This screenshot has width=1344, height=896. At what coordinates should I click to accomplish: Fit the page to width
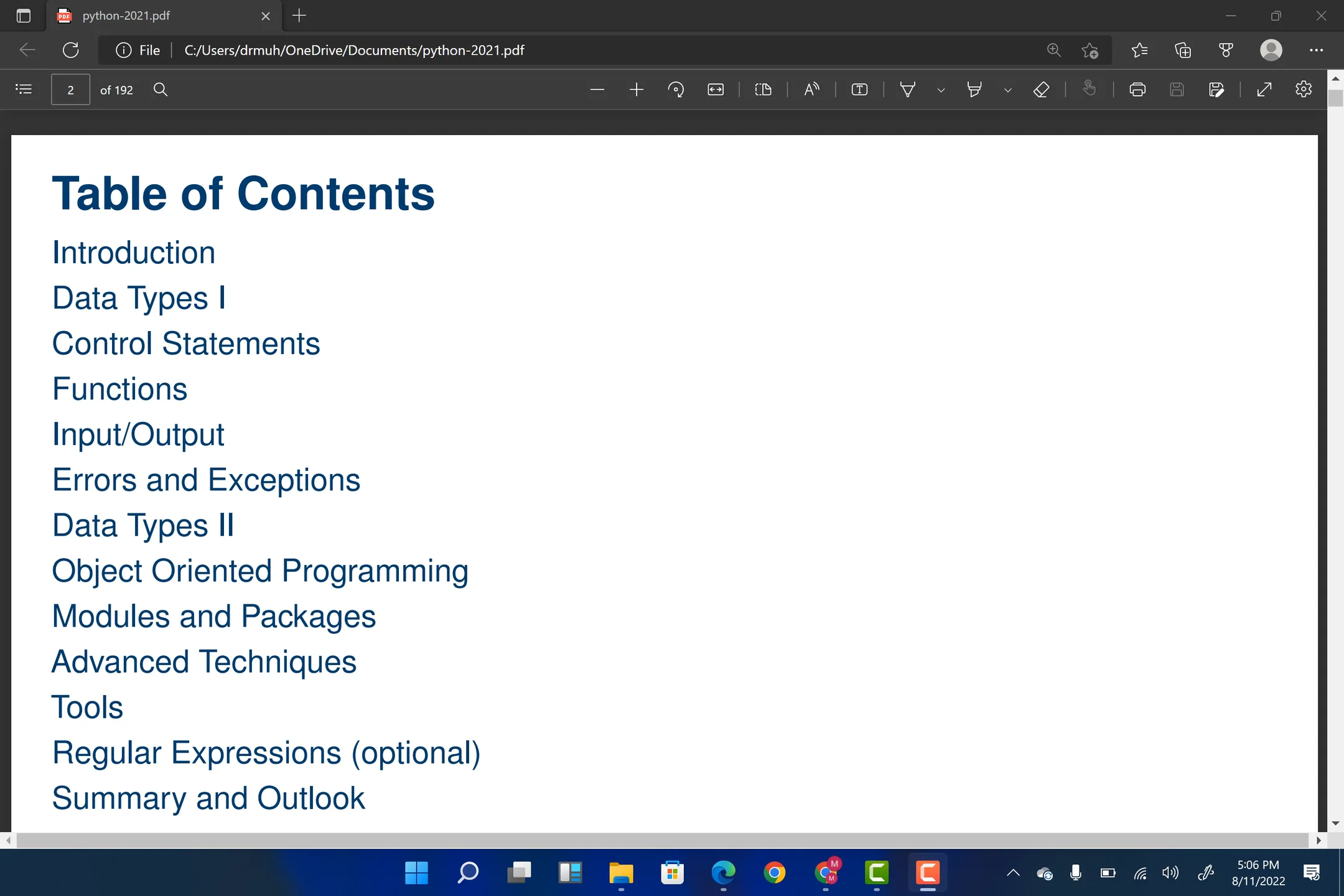tap(715, 89)
